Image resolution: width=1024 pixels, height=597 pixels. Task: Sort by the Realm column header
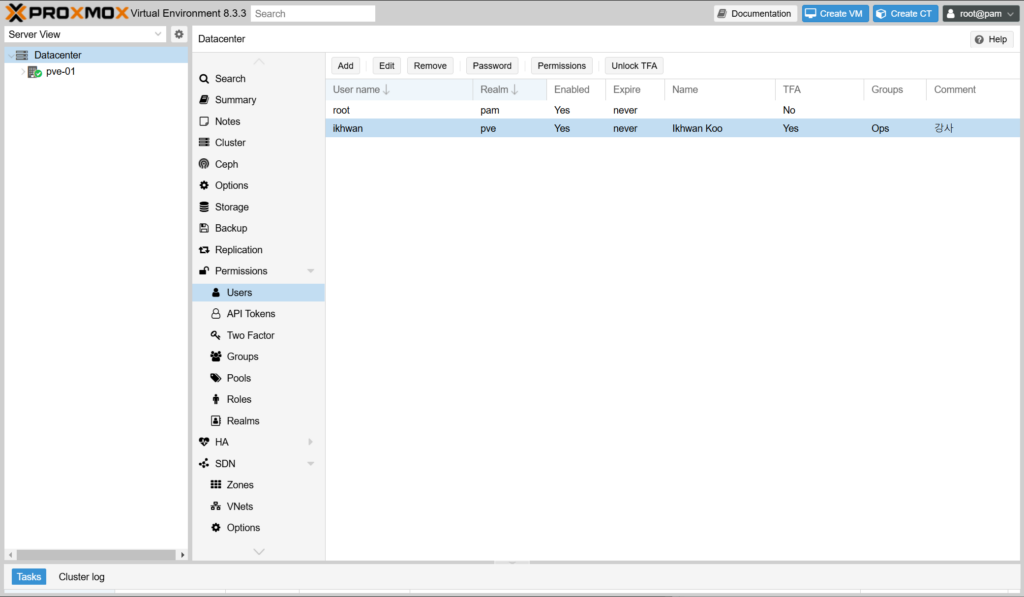point(499,90)
